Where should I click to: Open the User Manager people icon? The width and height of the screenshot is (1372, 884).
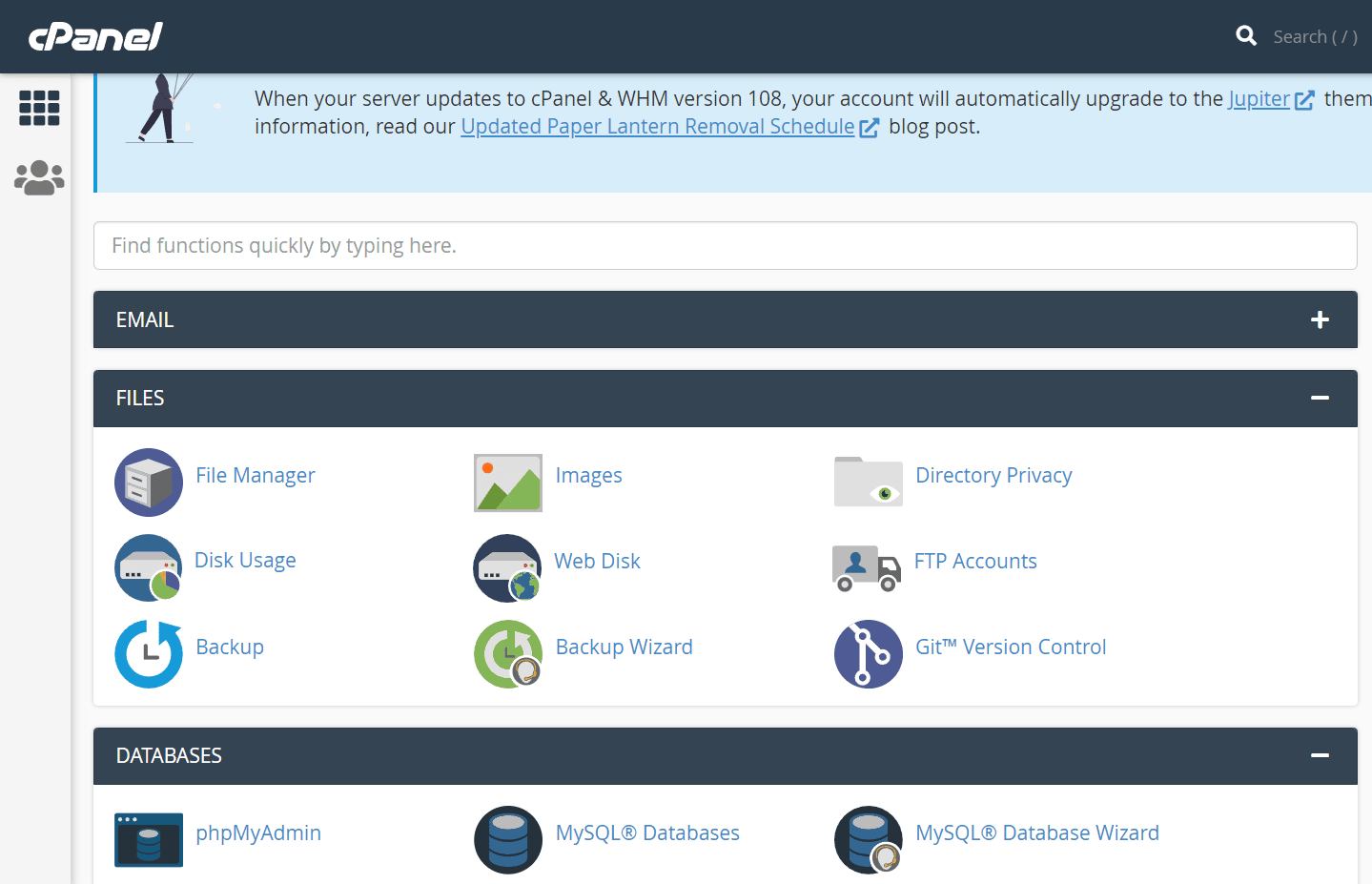pos(39,178)
